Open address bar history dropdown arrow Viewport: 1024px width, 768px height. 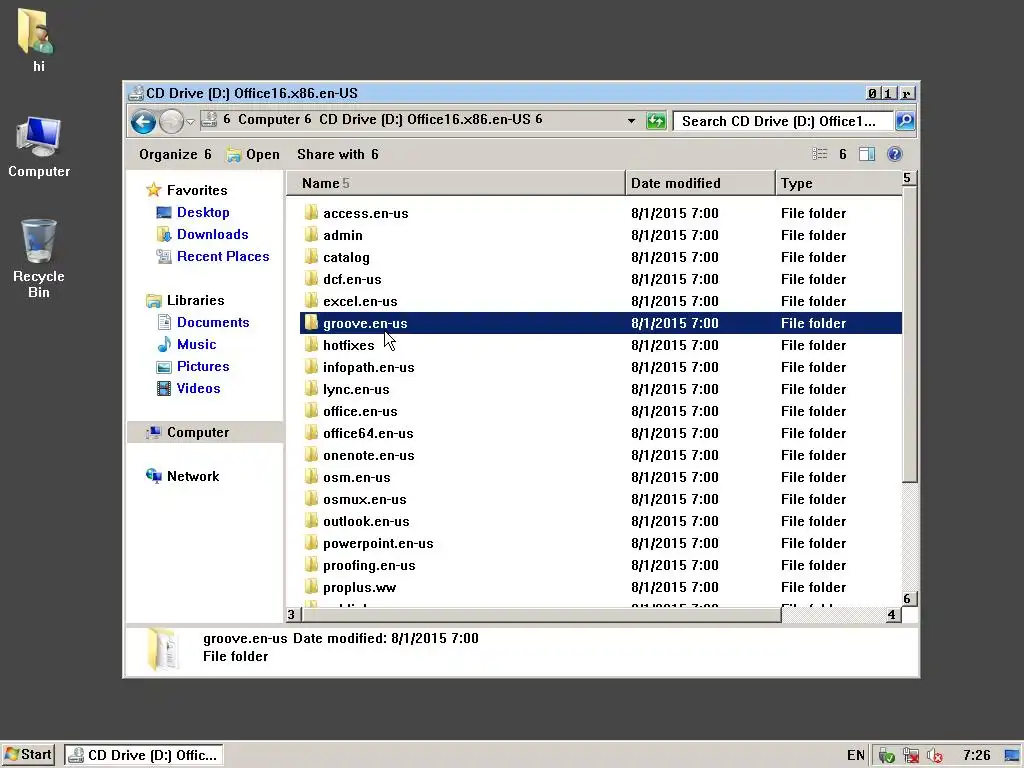tap(631, 121)
